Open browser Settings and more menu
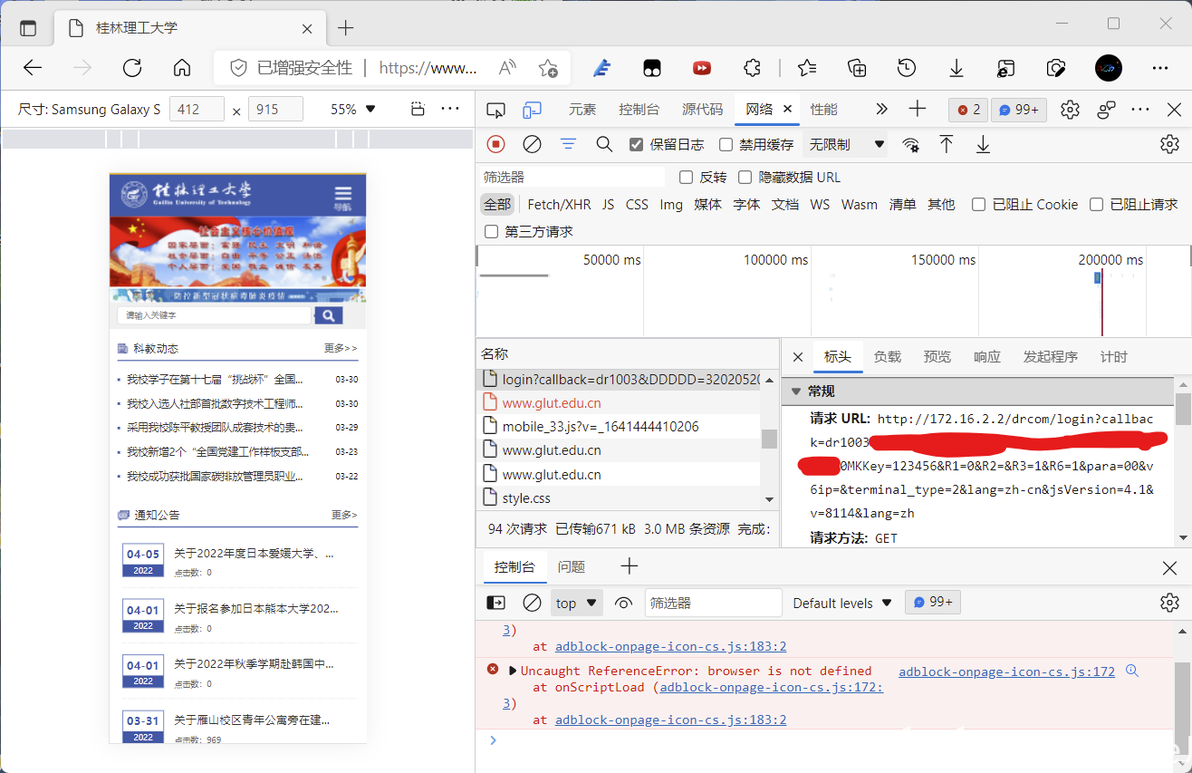The image size is (1192, 773). click(x=1160, y=68)
